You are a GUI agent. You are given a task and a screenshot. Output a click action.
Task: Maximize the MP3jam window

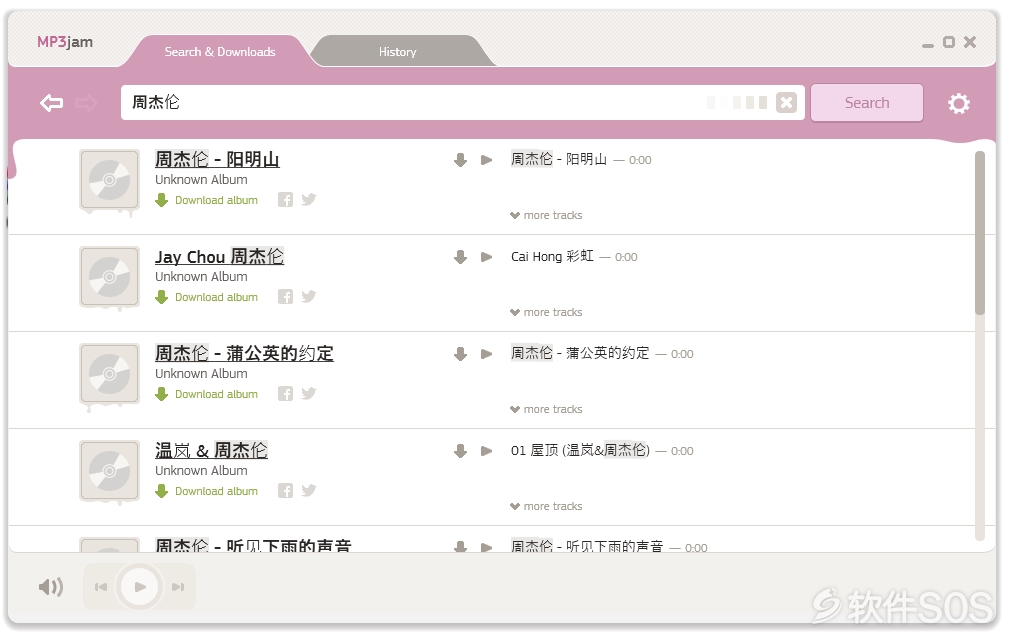[949, 42]
